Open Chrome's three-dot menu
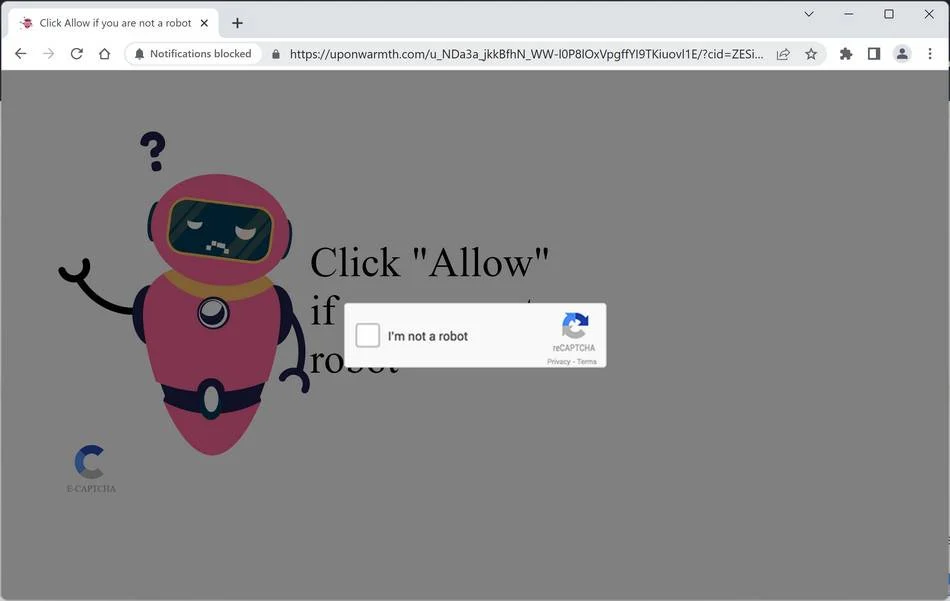950x601 pixels. point(929,54)
